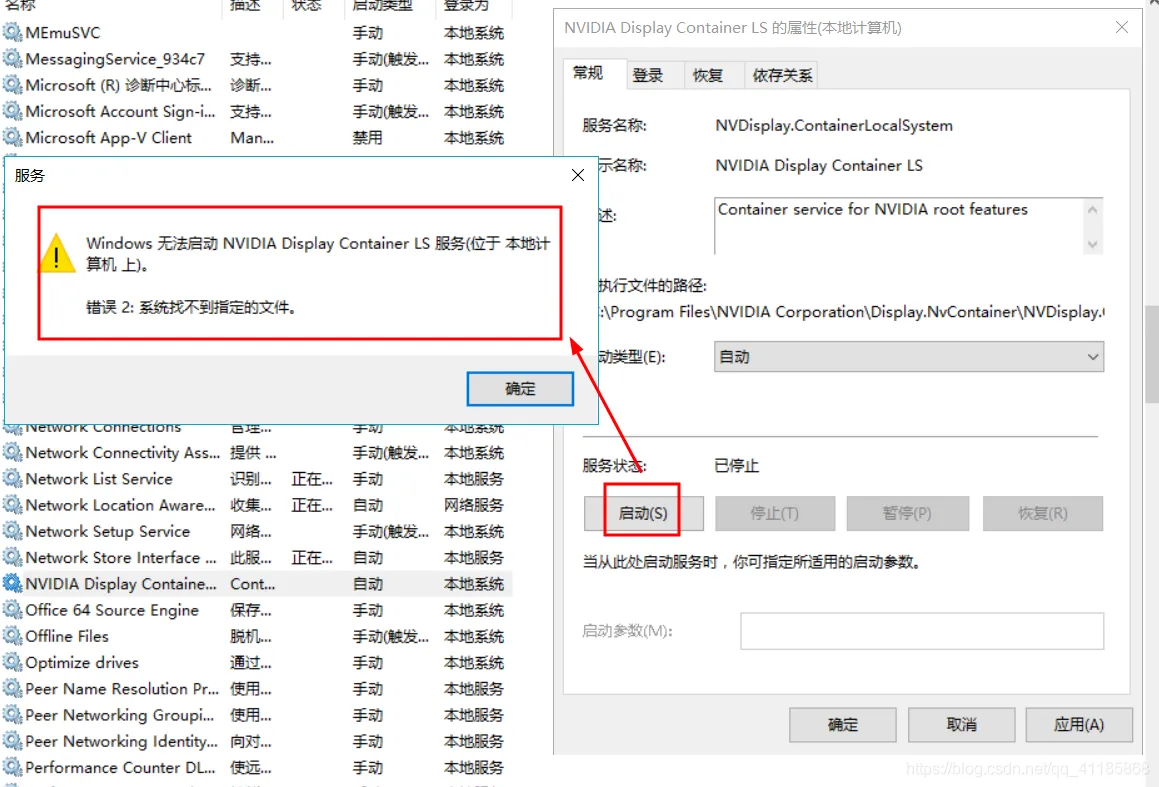Click gear icon for Network Store Interface
This screenshot has height=787, width=1159.
[12, 557]
